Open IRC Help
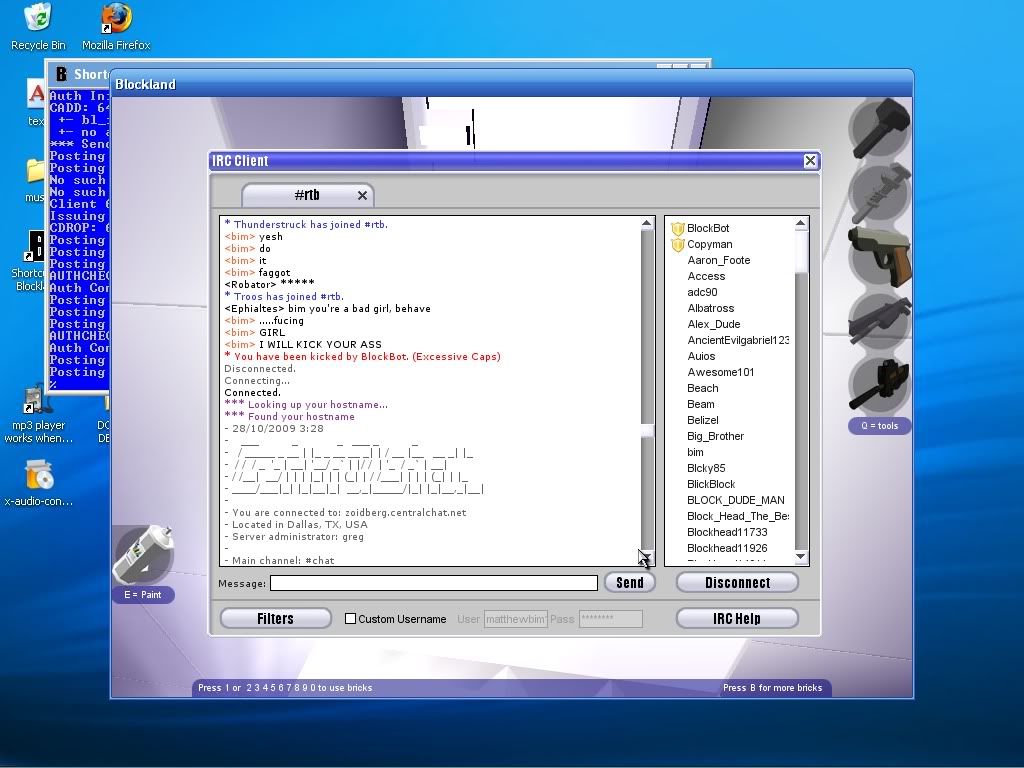This screenshot has height=768, width=1024. coord(737,618)
